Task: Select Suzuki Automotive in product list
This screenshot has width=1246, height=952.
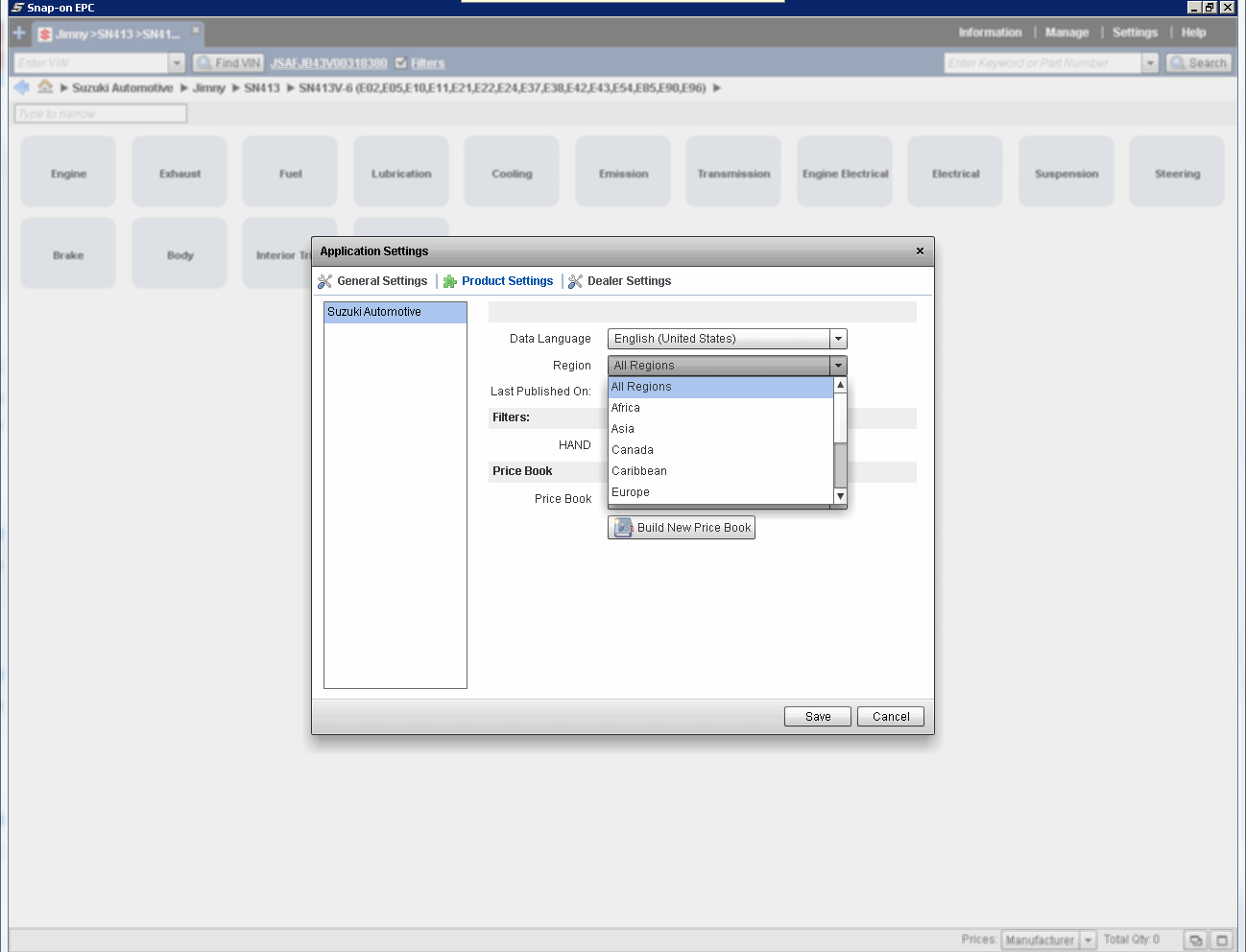Action: pyautogui.click(x=395, y=312)
